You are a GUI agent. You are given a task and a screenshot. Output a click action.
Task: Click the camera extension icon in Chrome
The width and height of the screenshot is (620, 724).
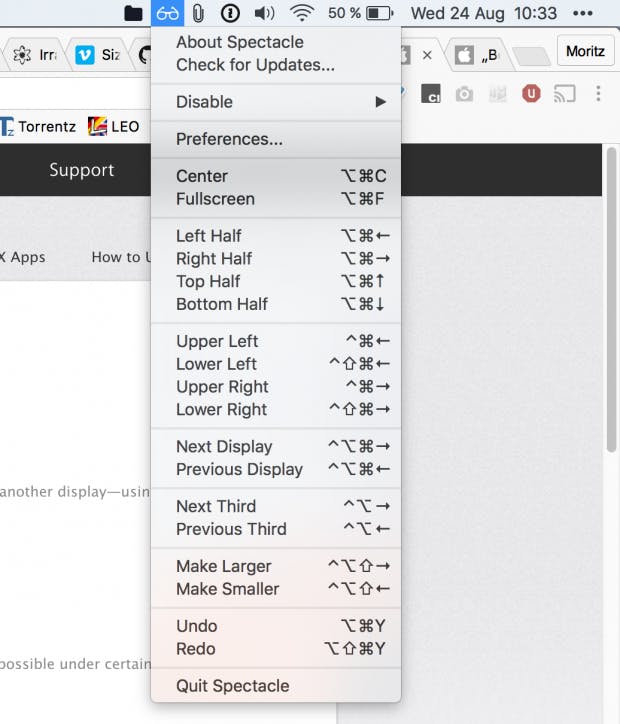coord(464,94)
